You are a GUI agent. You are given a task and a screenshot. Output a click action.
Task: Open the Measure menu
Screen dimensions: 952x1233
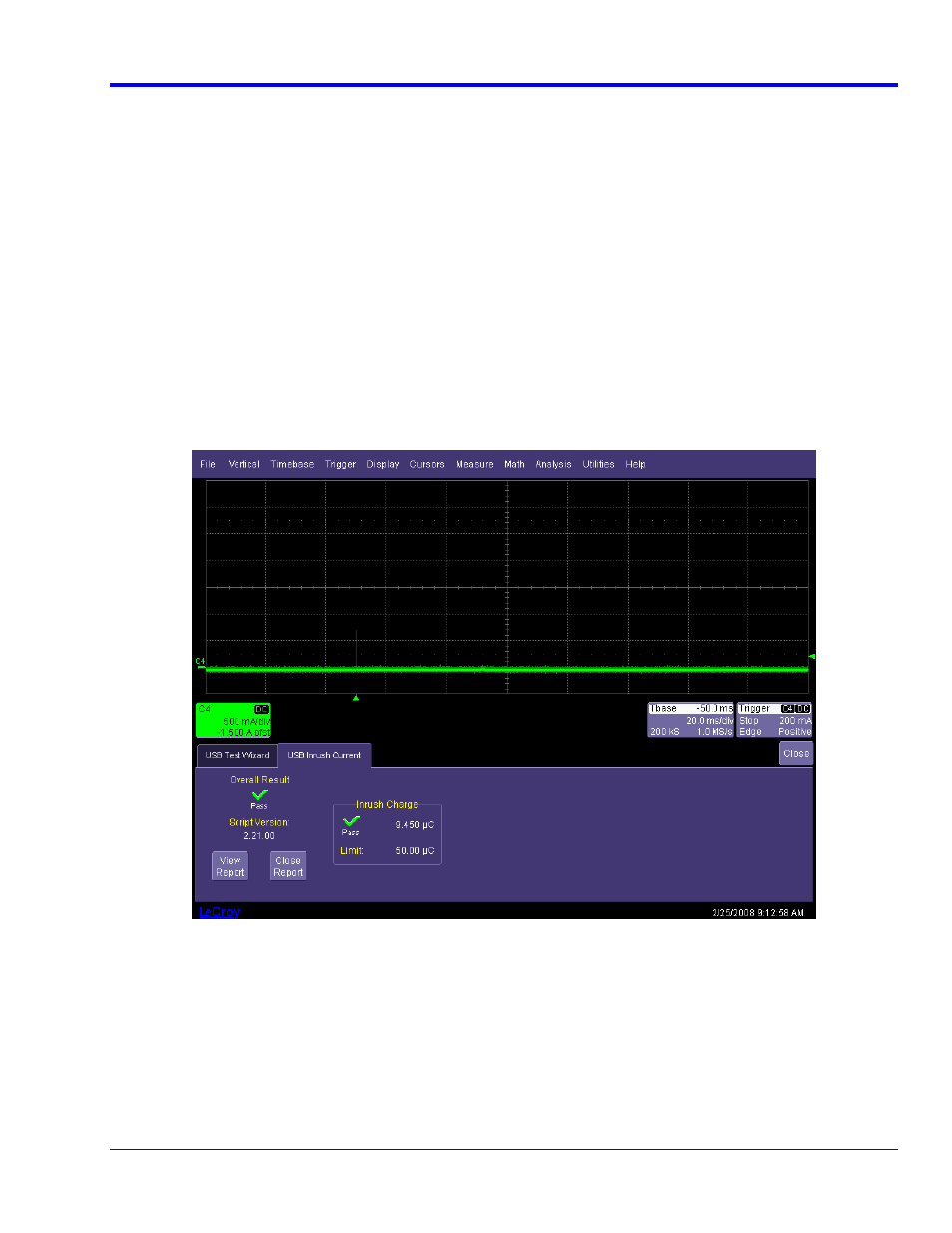click(475, 464)
